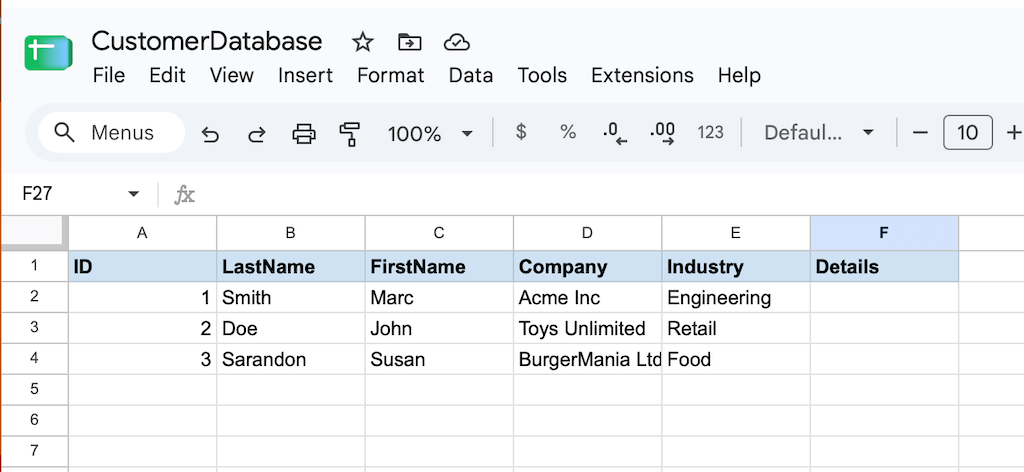Image resolution: width=1024 pixels, height=472 pixels.
Task: Click the Move to folder icon
Action: [409, 42]
